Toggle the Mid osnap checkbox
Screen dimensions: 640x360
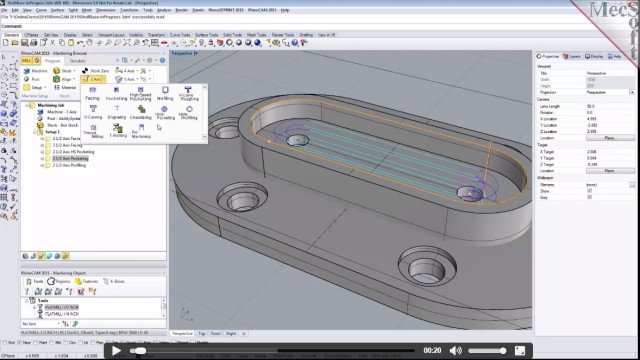coord(52,342)
